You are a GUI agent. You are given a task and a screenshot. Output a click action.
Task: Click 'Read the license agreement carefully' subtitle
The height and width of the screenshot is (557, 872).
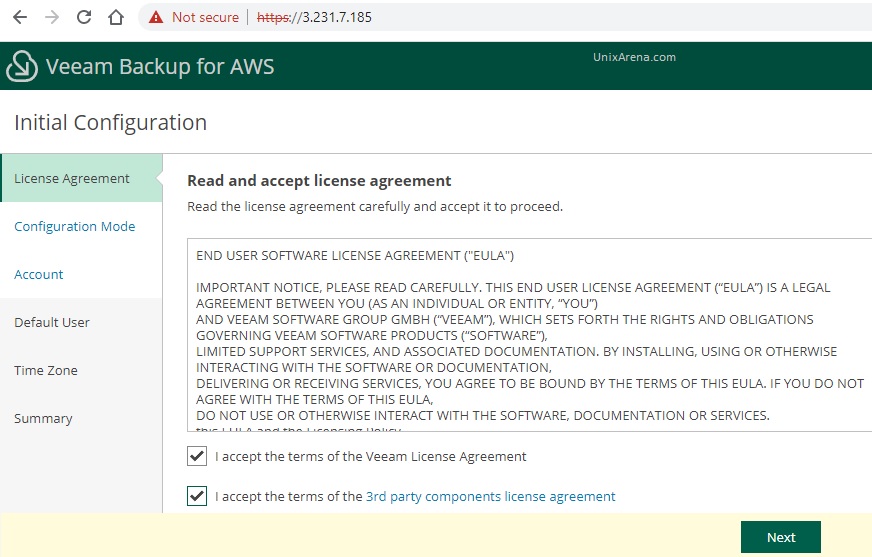pos(375,207)
